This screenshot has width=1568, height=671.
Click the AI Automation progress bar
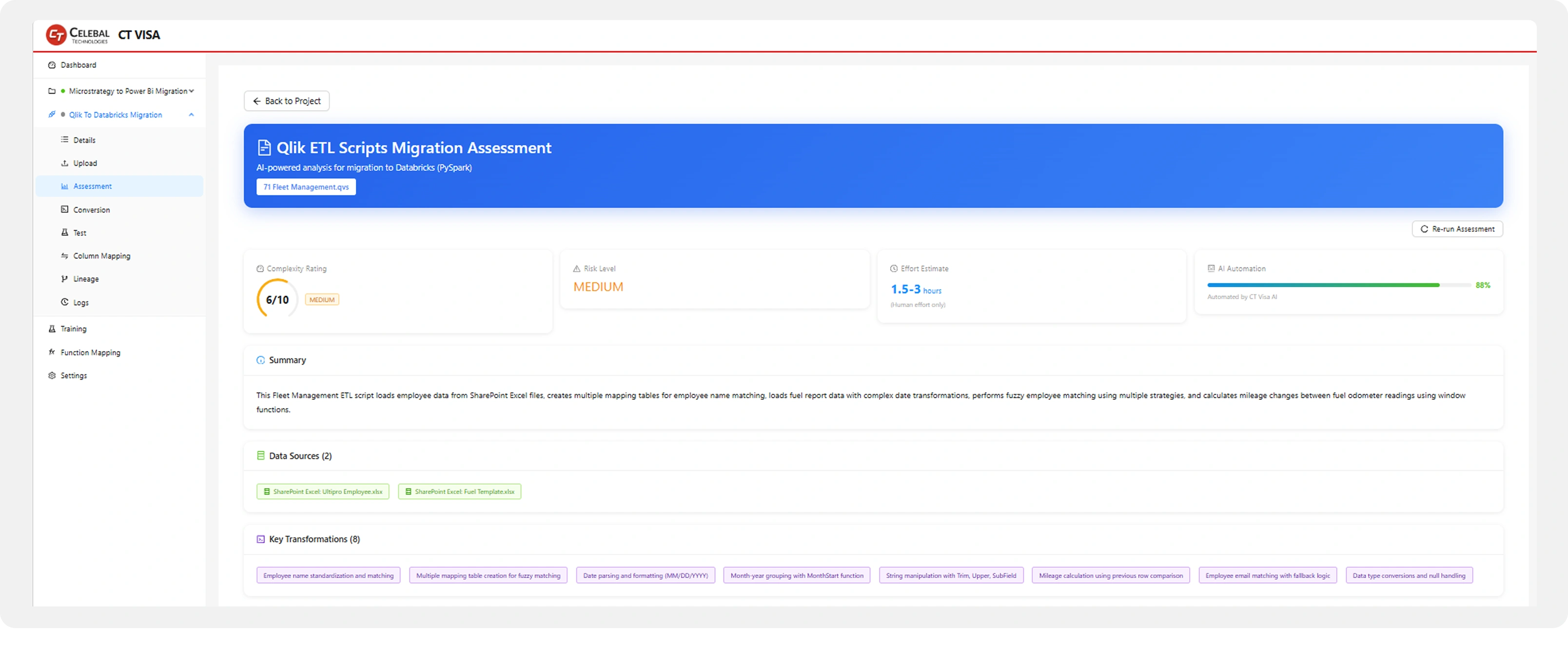(x=1339, y=285)
